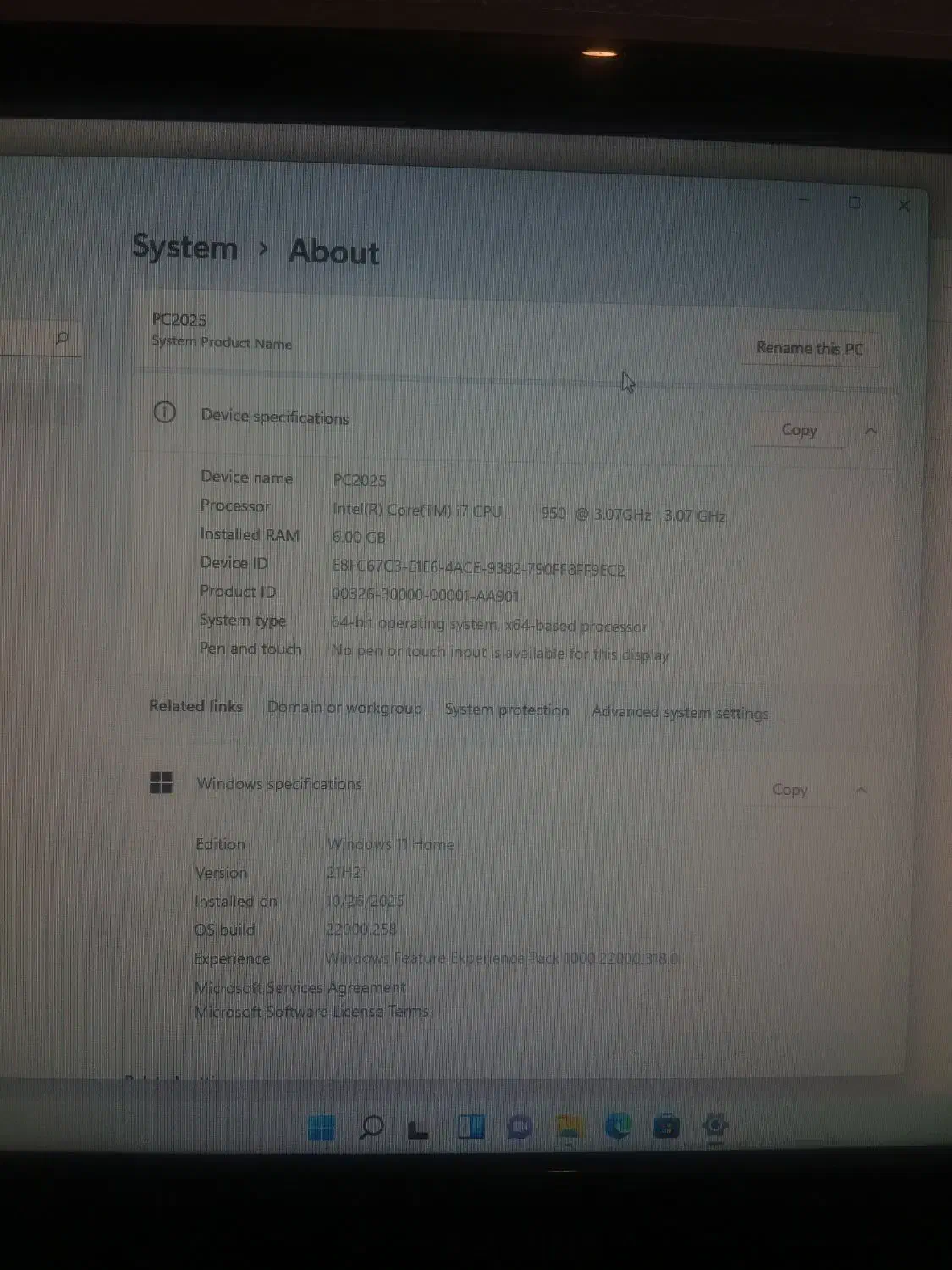Maximize the Settings window
952x1270 pixels.
tap(855, 202)
